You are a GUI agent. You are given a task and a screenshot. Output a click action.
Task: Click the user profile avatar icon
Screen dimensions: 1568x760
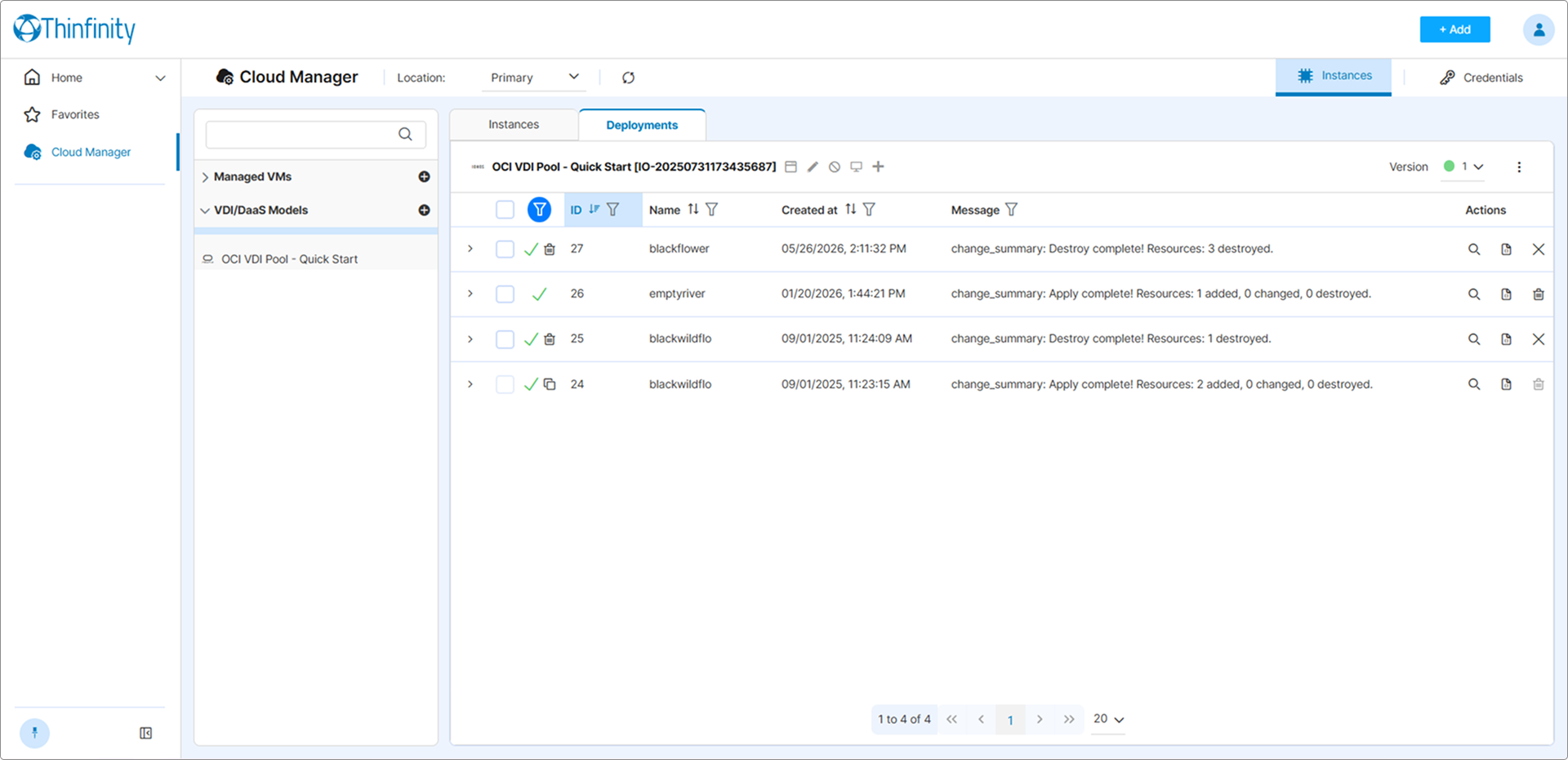point(1539,29)
